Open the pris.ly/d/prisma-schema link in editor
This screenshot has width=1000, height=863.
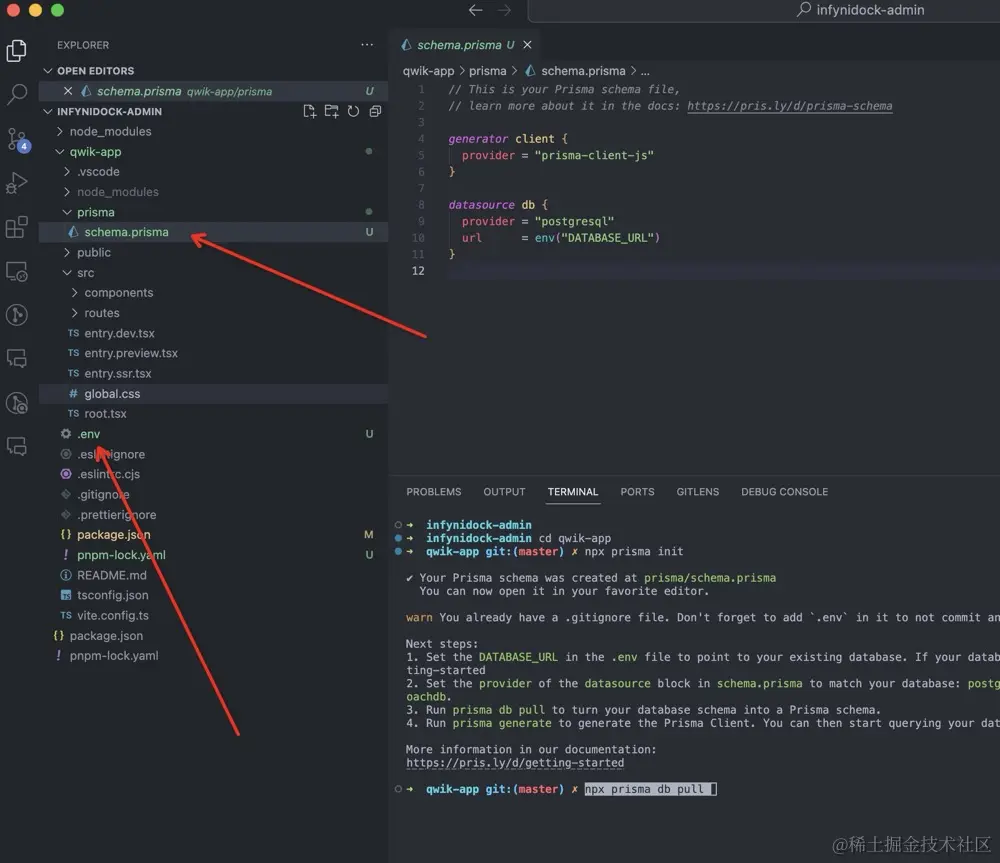(790, 106)
